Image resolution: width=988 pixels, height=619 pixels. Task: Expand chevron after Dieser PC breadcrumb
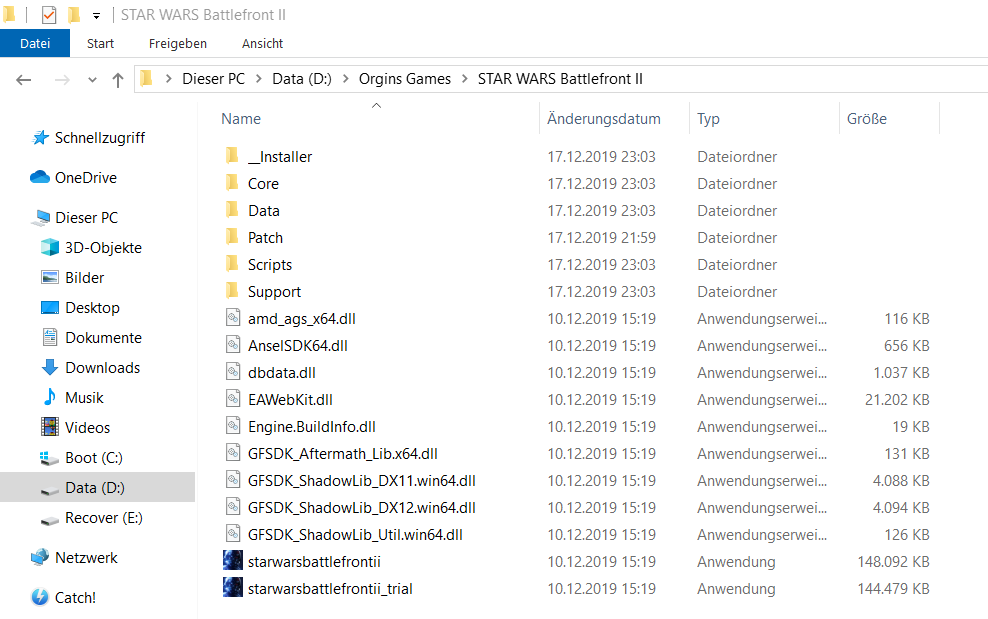coord(258,79)
